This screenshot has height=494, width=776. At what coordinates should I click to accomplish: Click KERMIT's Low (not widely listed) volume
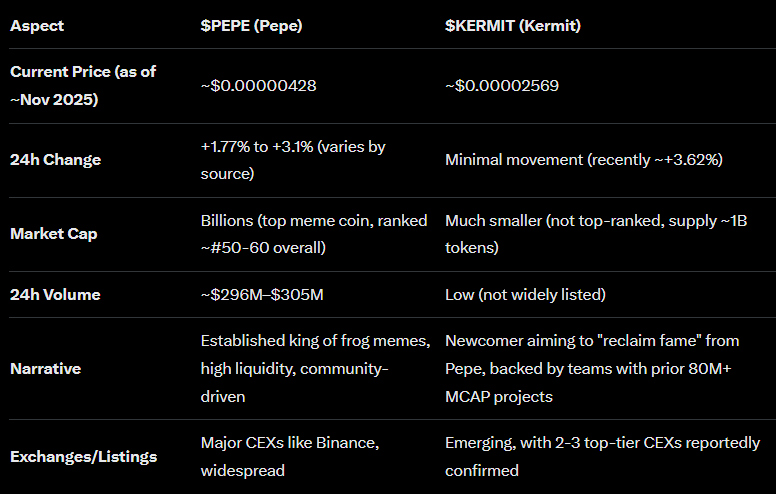[527, 295]
